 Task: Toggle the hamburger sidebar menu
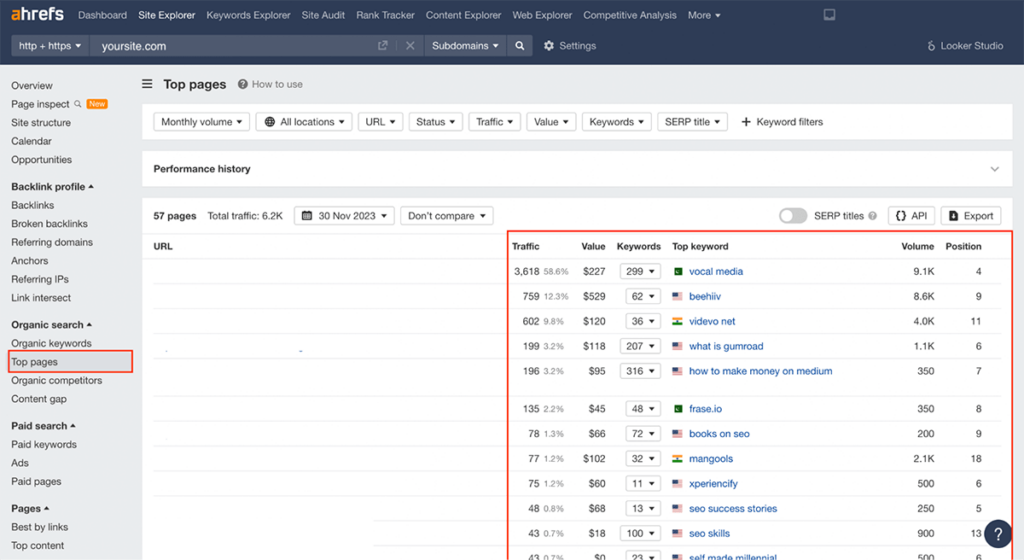coord(148,84)
